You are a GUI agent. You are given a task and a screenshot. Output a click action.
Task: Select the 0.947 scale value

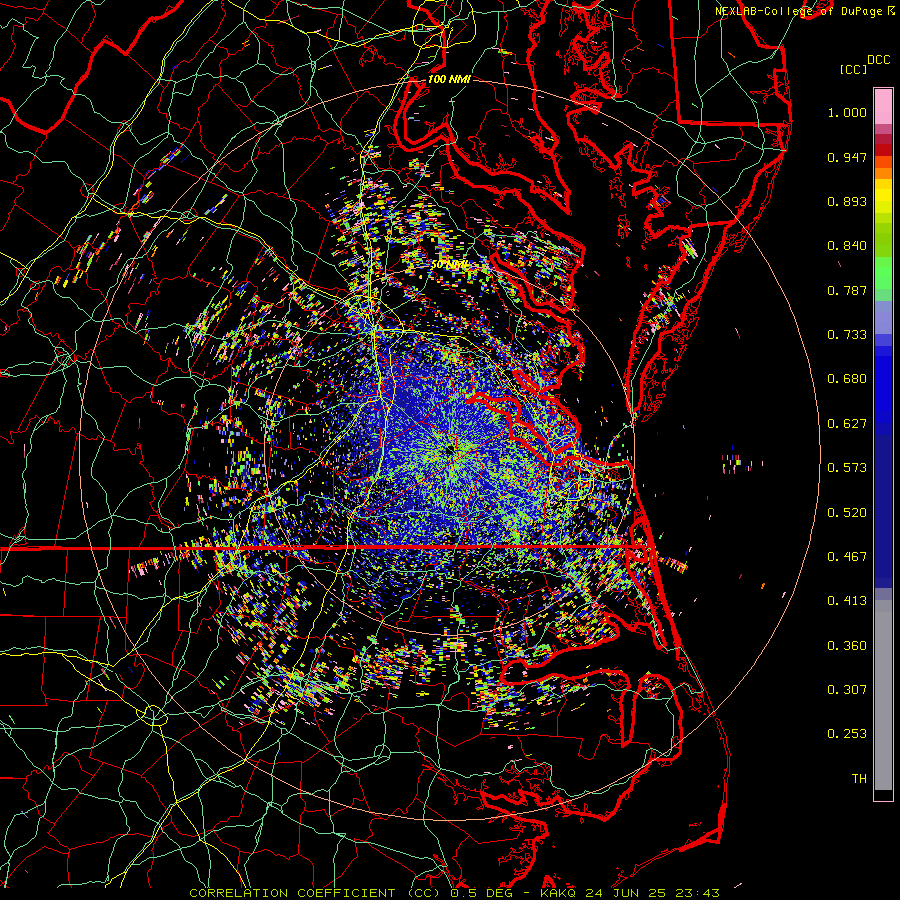coord(847,157)
